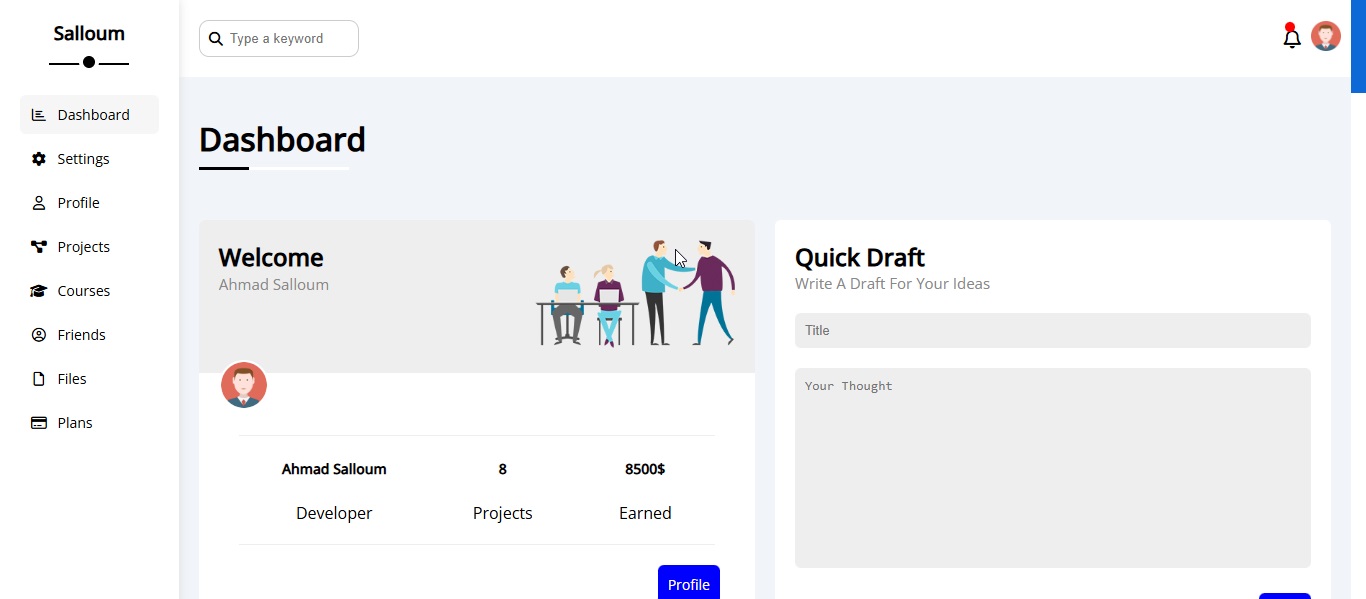This screenshot has height=599, width=1366.
Task: Click the Files document icon
Action: (x=39, y=379)
